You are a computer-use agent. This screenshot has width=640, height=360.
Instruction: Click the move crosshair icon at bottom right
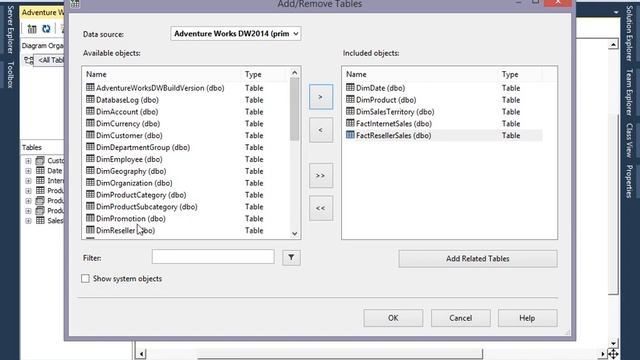[x=613, y=353]
